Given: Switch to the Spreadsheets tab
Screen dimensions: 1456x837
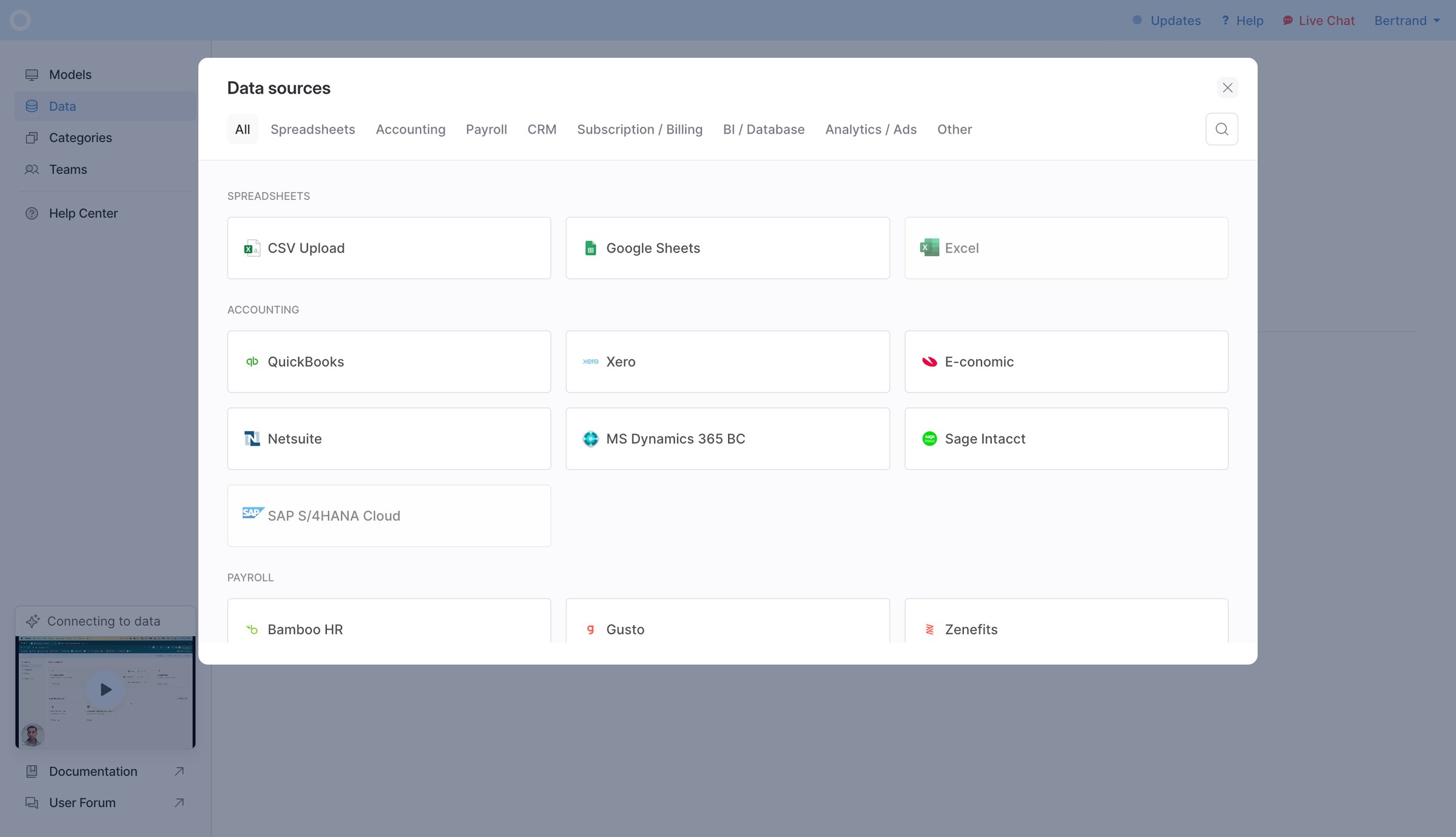Looking at the screenshot, I should [312, 129].
